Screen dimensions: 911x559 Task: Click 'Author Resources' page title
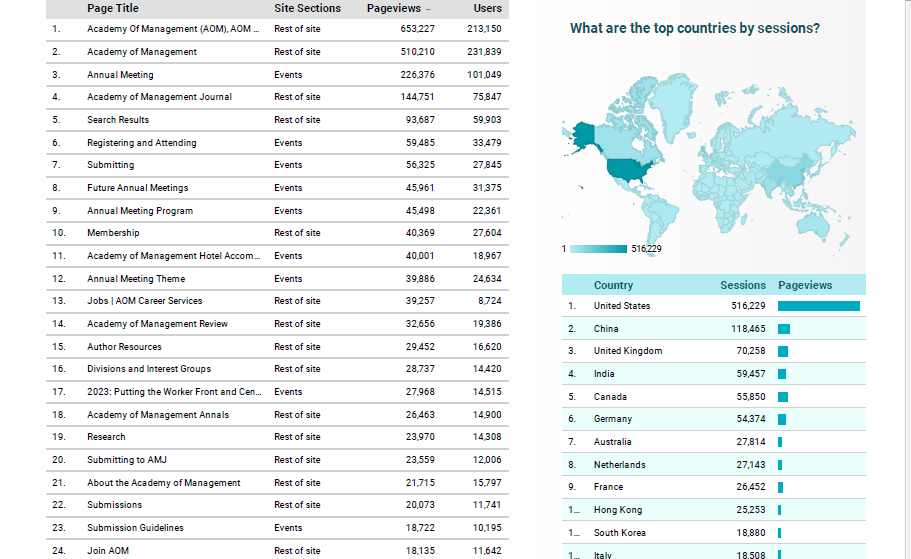click(x=124, y=347)
